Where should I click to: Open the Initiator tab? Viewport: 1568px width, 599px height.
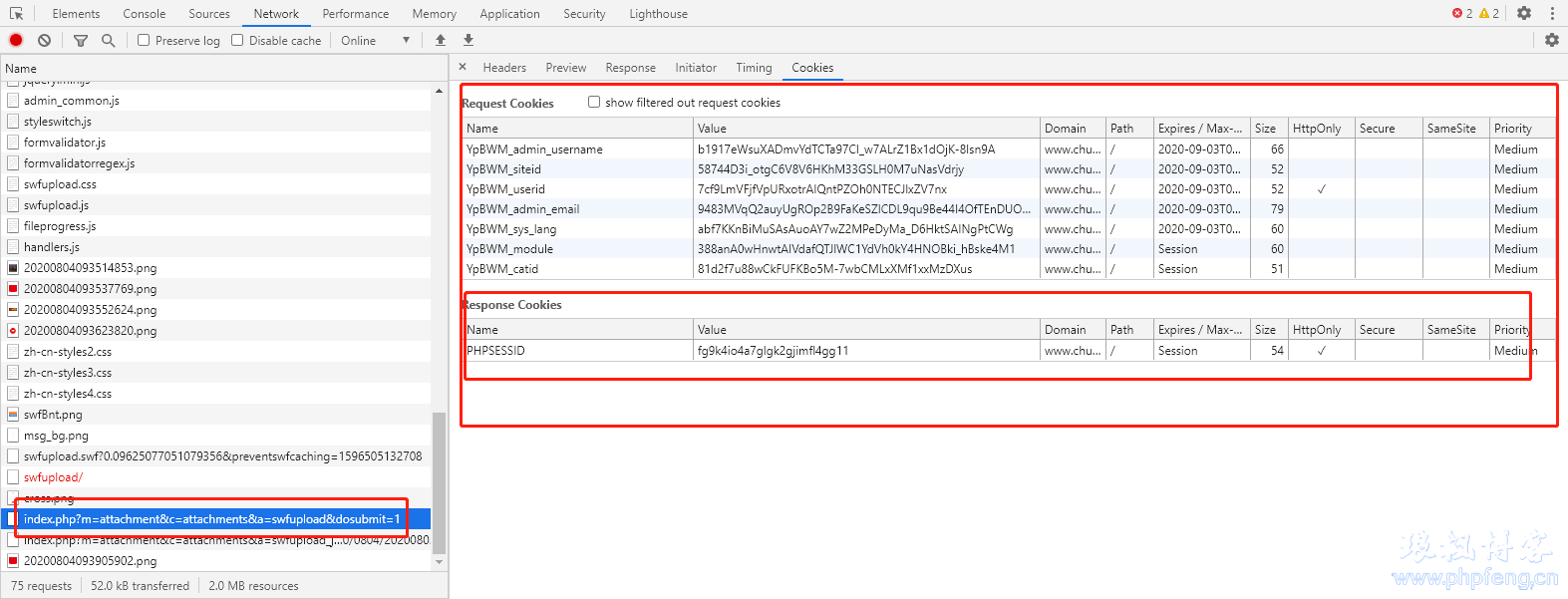coord(696,68)
